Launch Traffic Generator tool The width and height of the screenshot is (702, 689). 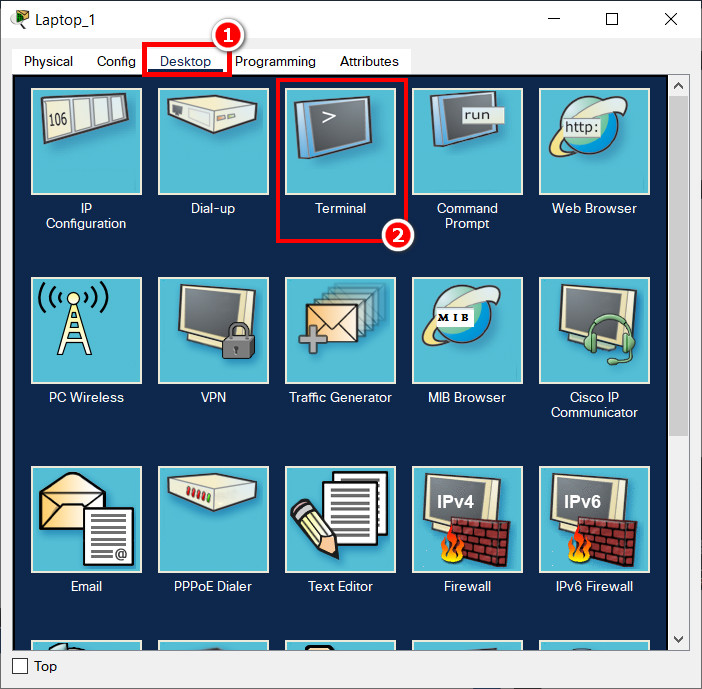(x=340, y=331)
